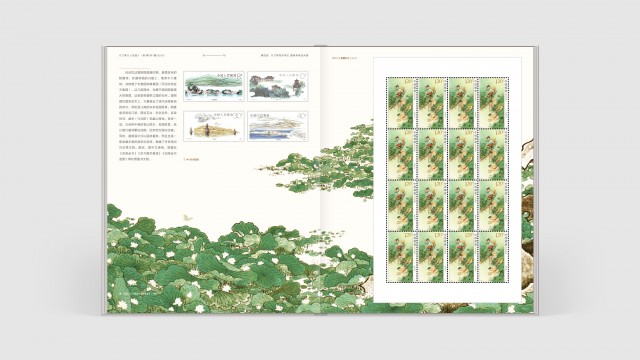The width and height of the screenshot is (640, 360).
Task: Click the green mountain lake landscape stamp
Action: pos(213,87)
